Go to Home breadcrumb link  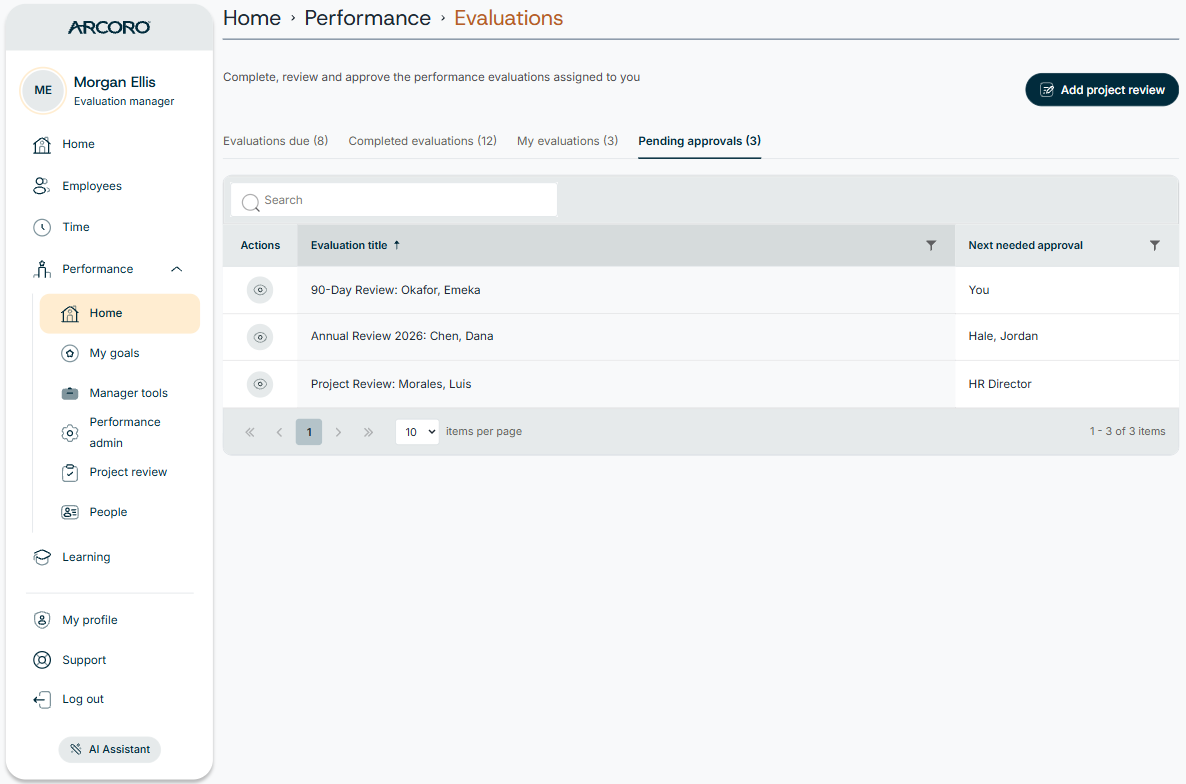tap(252, 18)
